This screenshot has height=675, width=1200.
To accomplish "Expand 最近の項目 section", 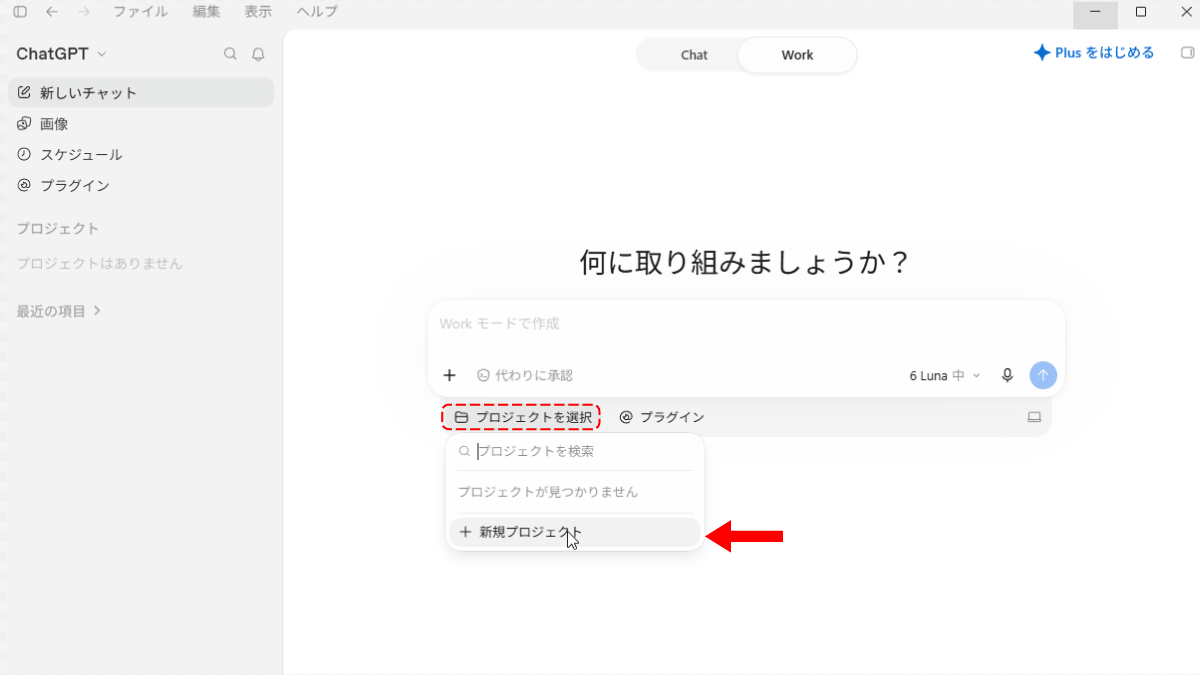I will [58, 311].
